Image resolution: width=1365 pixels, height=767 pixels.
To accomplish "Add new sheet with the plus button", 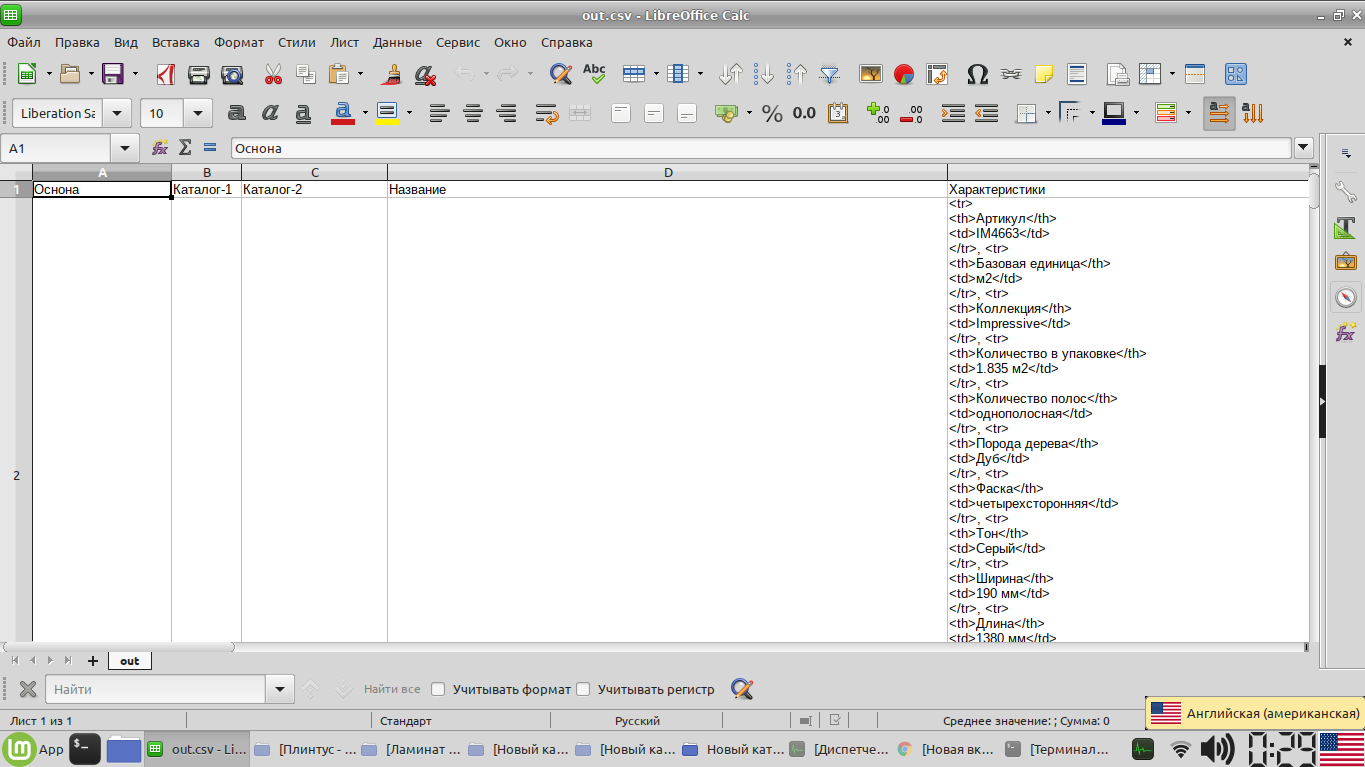I will 93,661.
